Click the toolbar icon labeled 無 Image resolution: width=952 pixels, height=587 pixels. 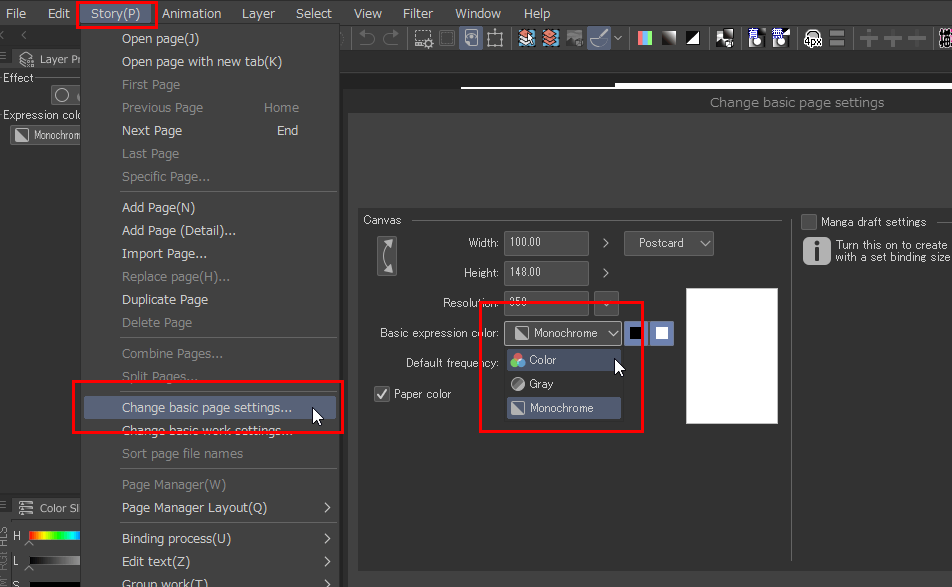tap(780, 38)
